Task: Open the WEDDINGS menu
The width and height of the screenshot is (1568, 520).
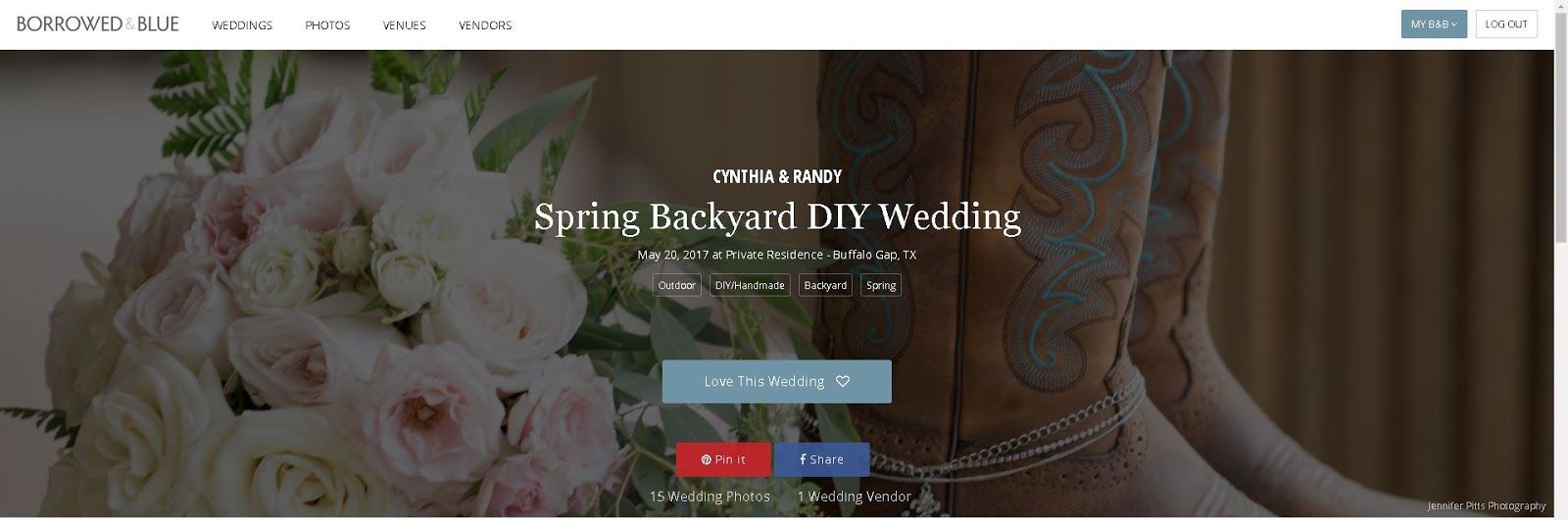Action: tap(242, 25)
